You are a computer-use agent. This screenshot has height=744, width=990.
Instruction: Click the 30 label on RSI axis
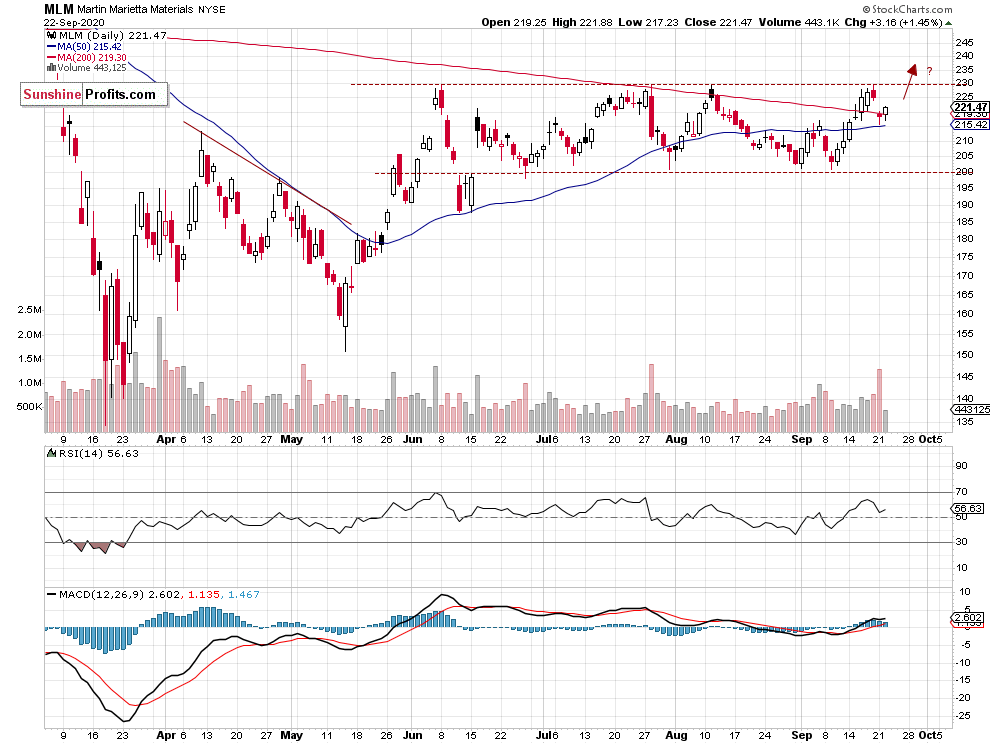[x=962, y=542]
